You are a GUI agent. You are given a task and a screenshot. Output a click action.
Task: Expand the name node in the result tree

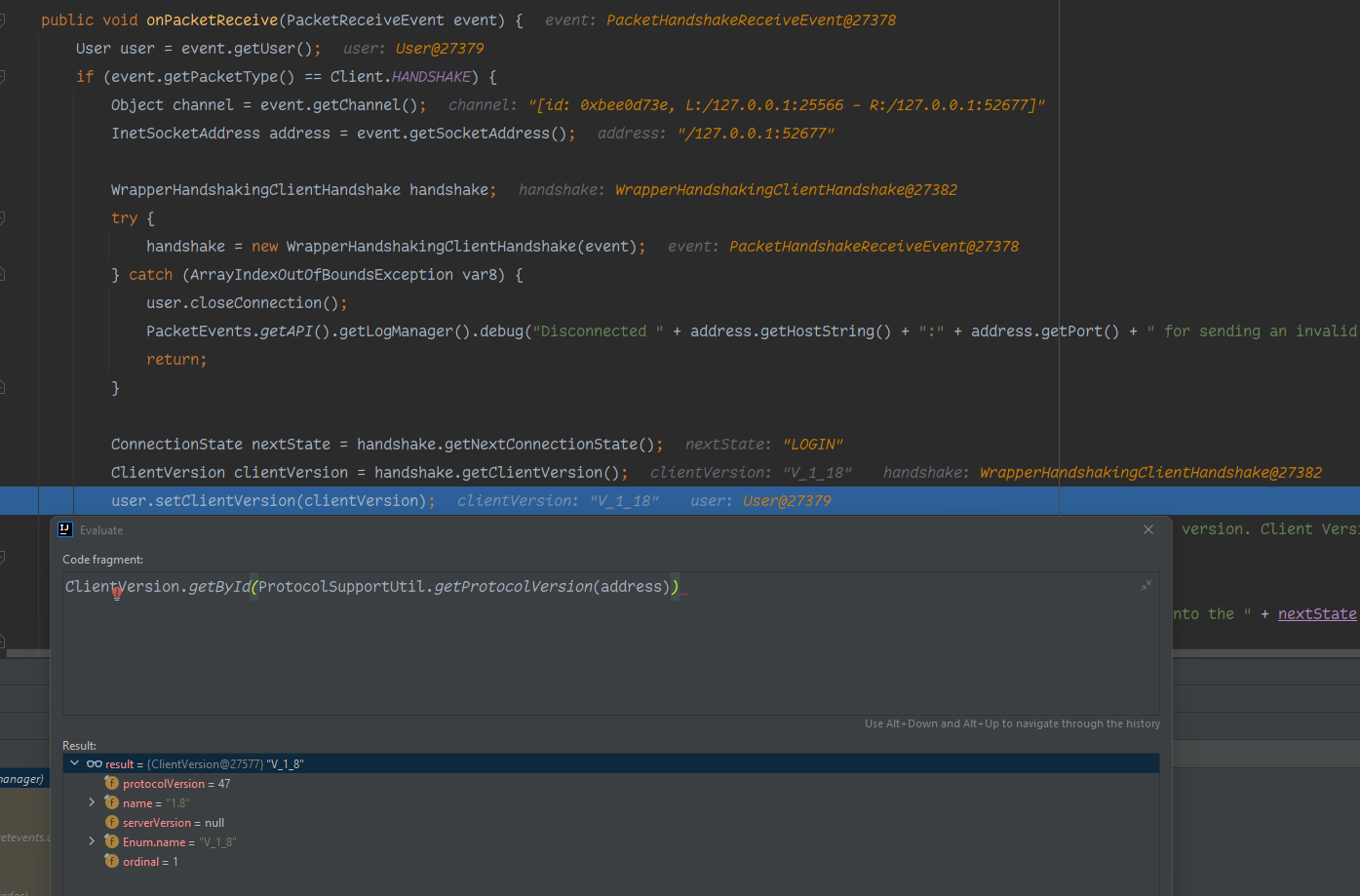coord(92,801)
